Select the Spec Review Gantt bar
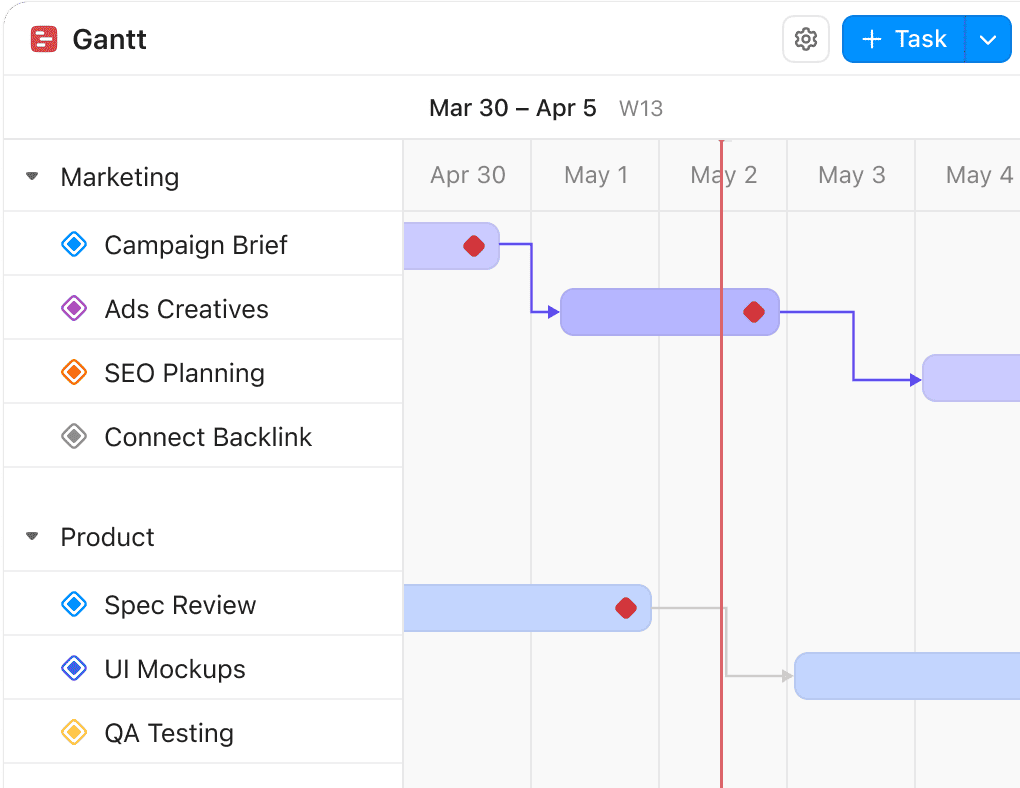 click(x=528, y=608)
